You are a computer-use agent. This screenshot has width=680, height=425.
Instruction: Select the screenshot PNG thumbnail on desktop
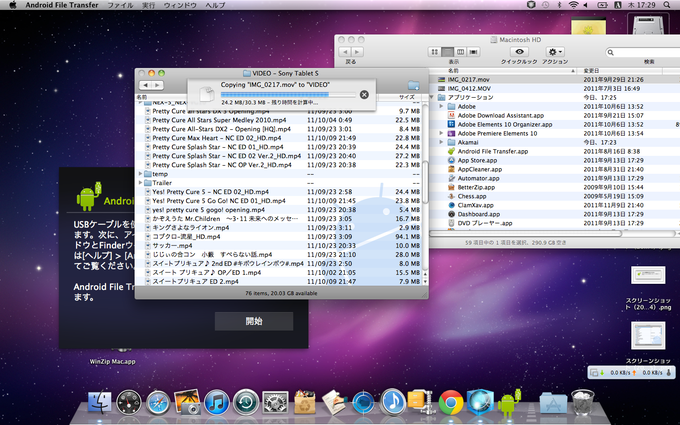pos(648,275)
